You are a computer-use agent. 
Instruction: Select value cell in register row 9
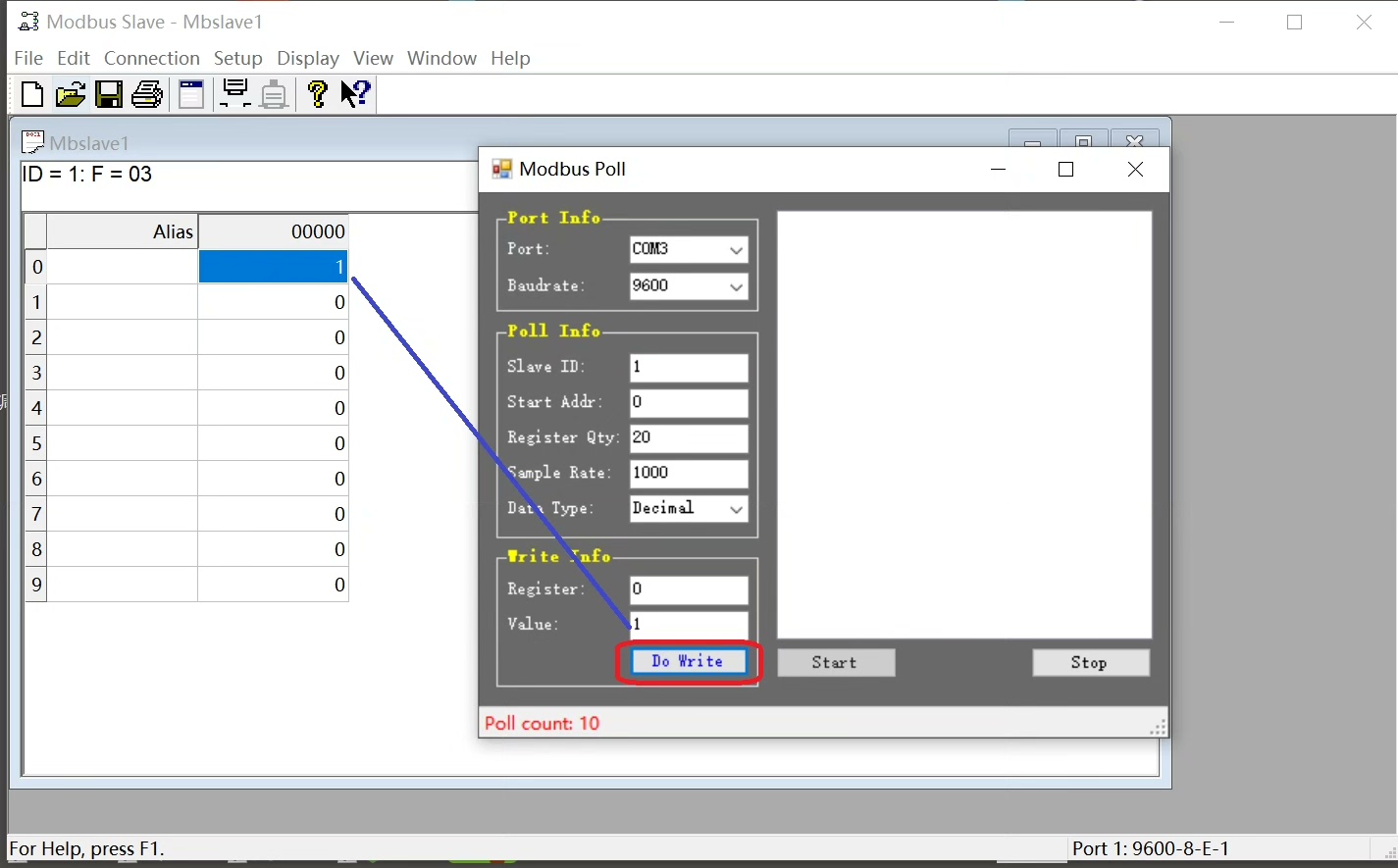(x=273, y=585)
